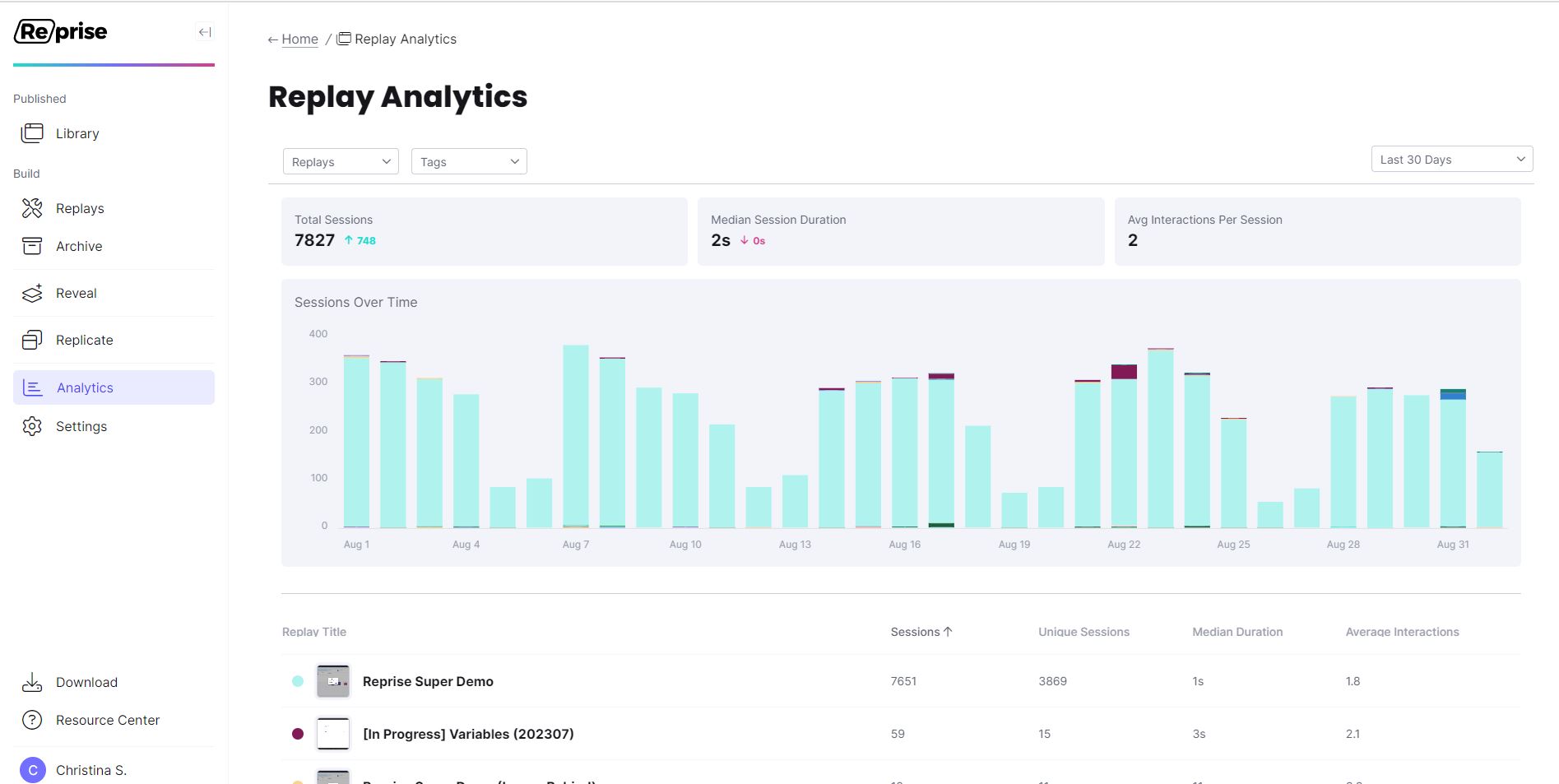
Task: Open the Replays filter dropdown
Action: pos(341,161)
